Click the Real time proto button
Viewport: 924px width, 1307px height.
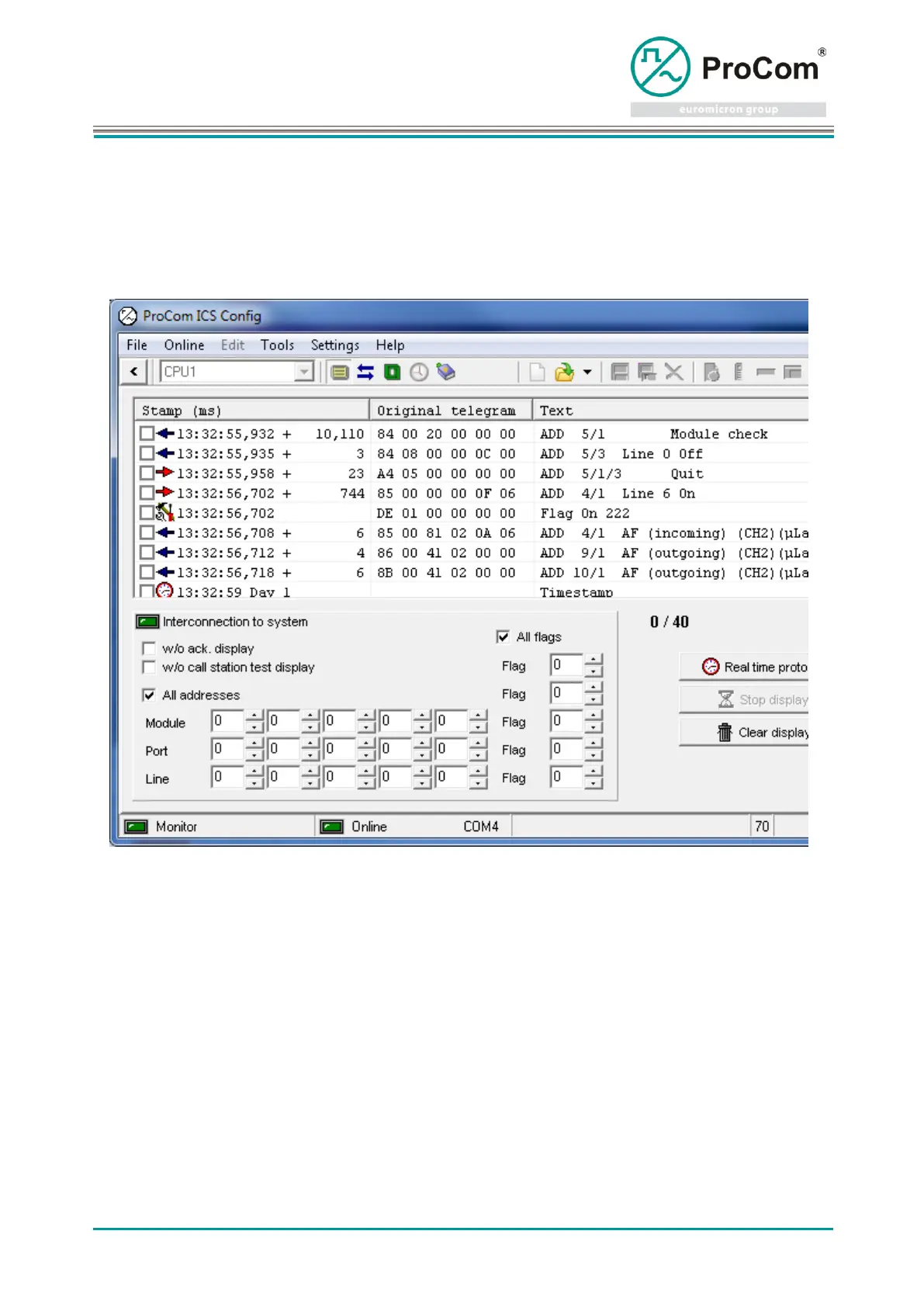click(744, 667)
